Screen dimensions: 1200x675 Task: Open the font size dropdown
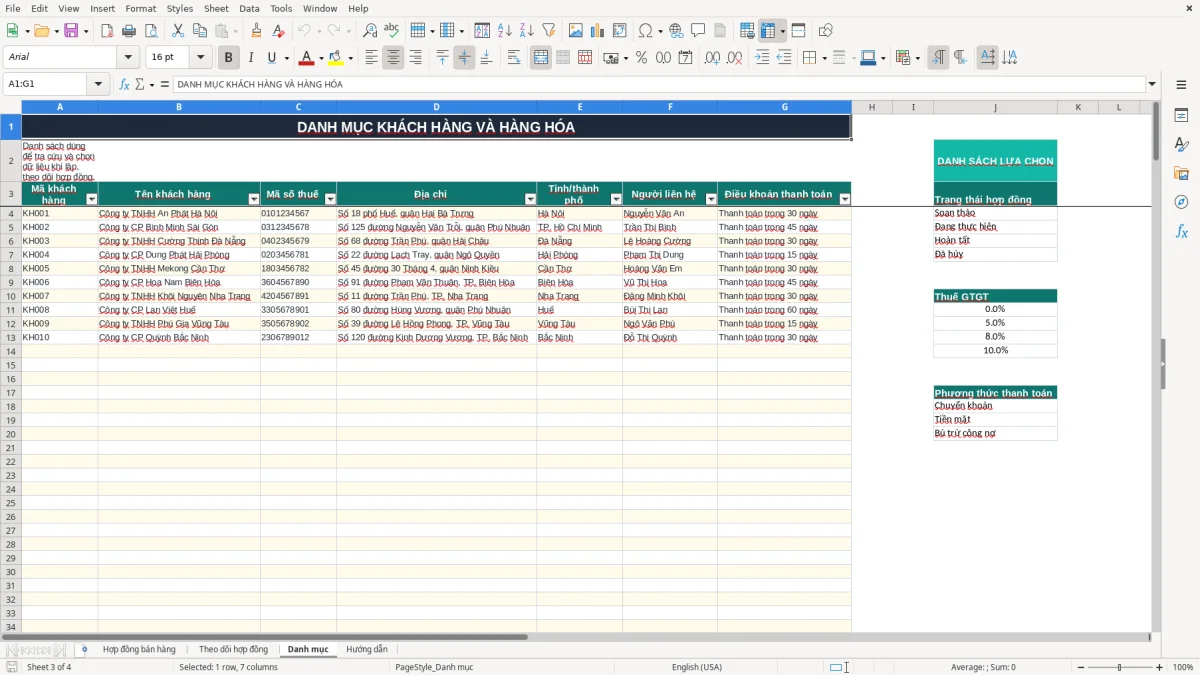click(201, 57)
